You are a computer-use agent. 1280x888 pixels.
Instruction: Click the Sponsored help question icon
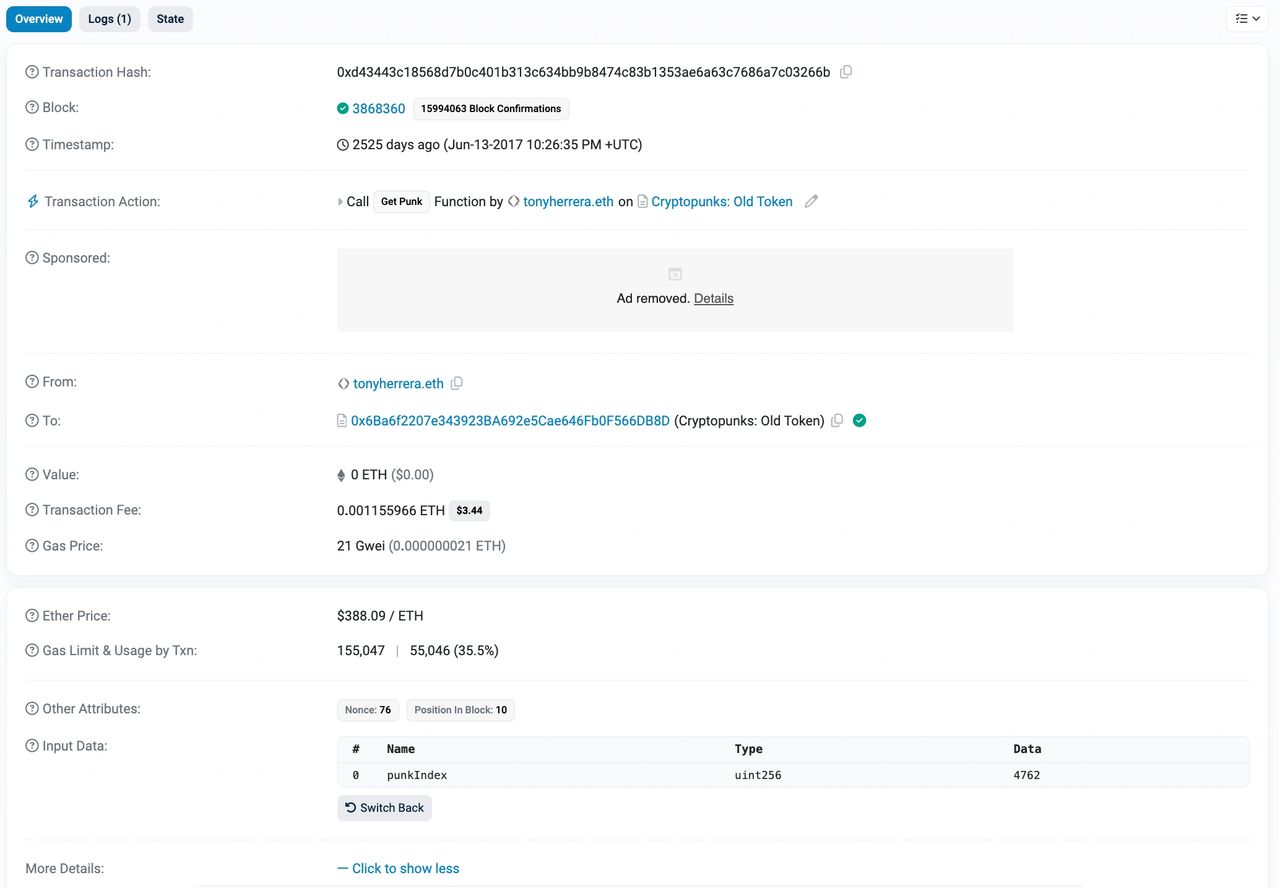[32, 258]
